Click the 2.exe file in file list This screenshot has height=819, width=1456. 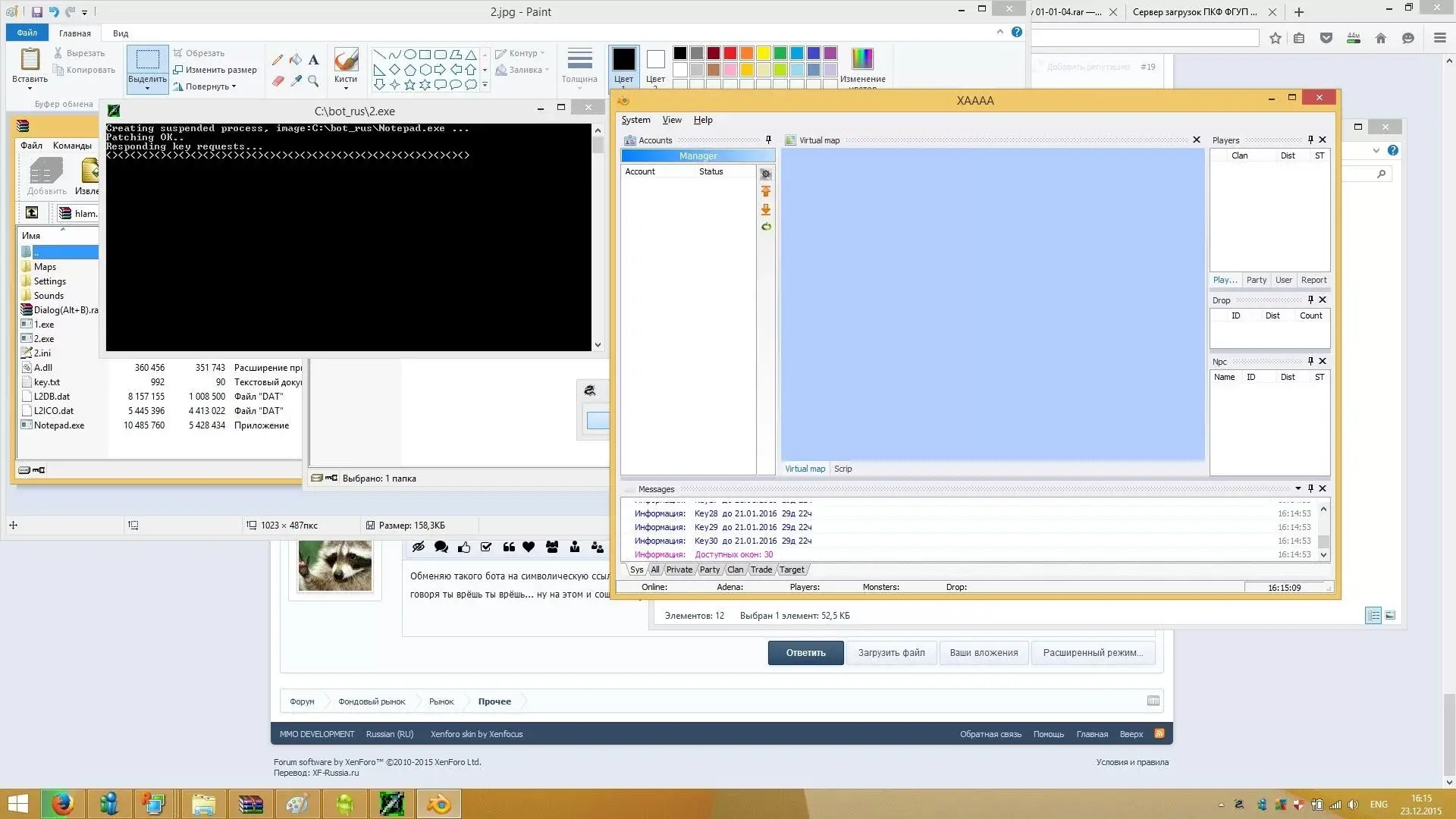(x=43, y=338)
